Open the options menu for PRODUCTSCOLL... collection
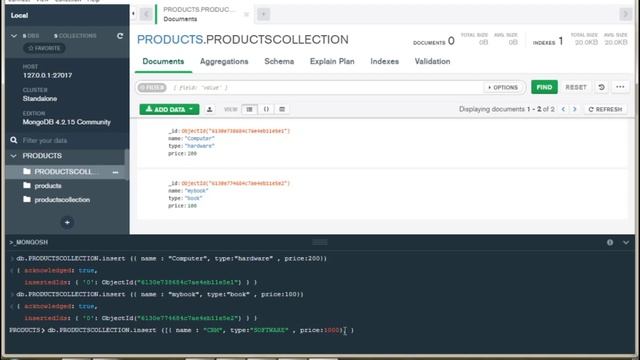 [116, 172]
